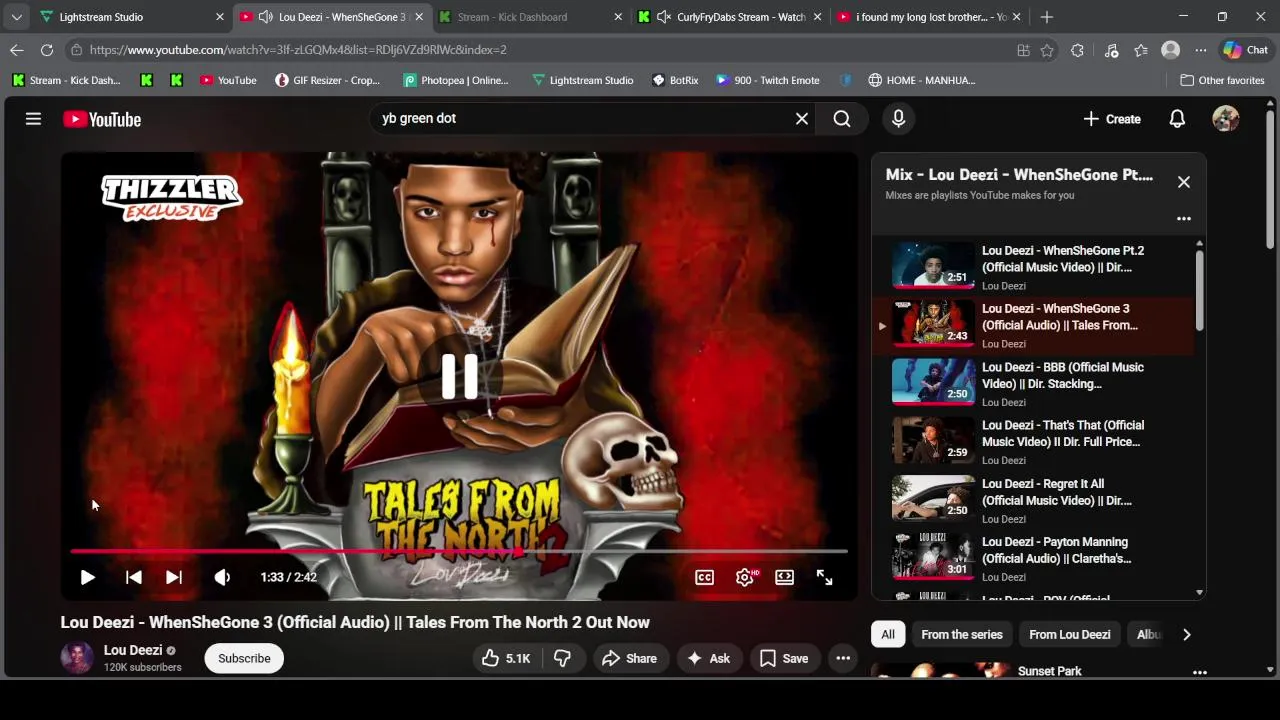This screenshot has width=1280, height=720.
Task: Share the video
Action: (x=630, y=658)
